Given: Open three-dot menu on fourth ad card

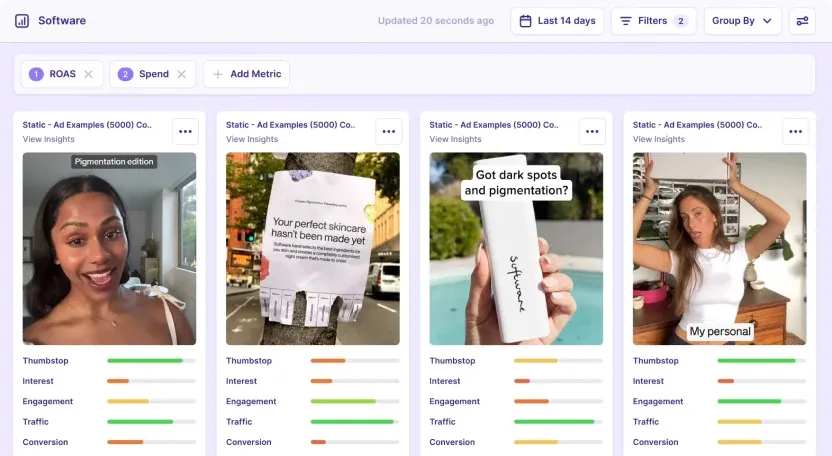Looking at the screenshot, I should pos(795,131).
